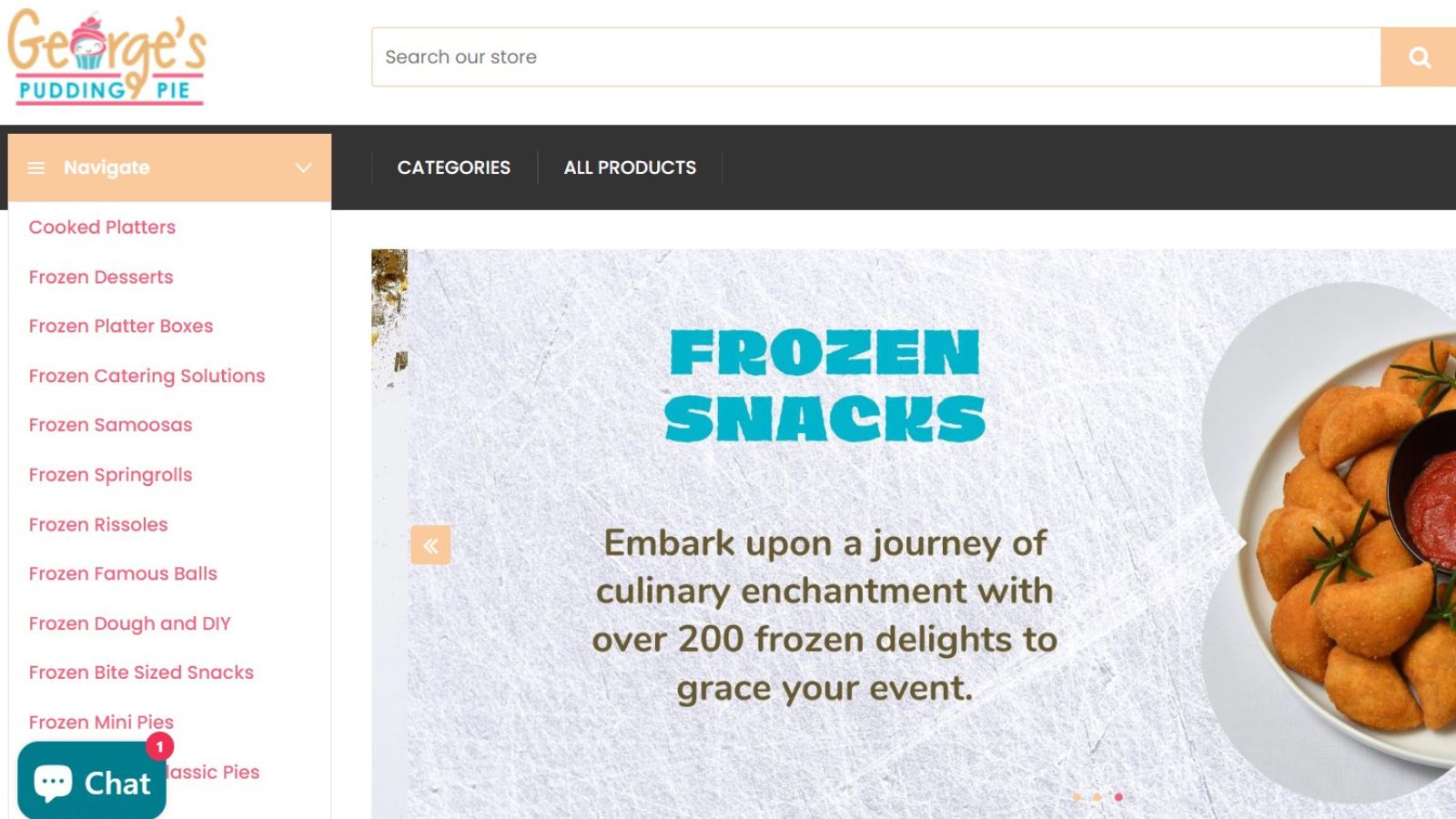Select the third (active) carousel dot
The image size is (1456, 819).
[x=1118, y=797]
